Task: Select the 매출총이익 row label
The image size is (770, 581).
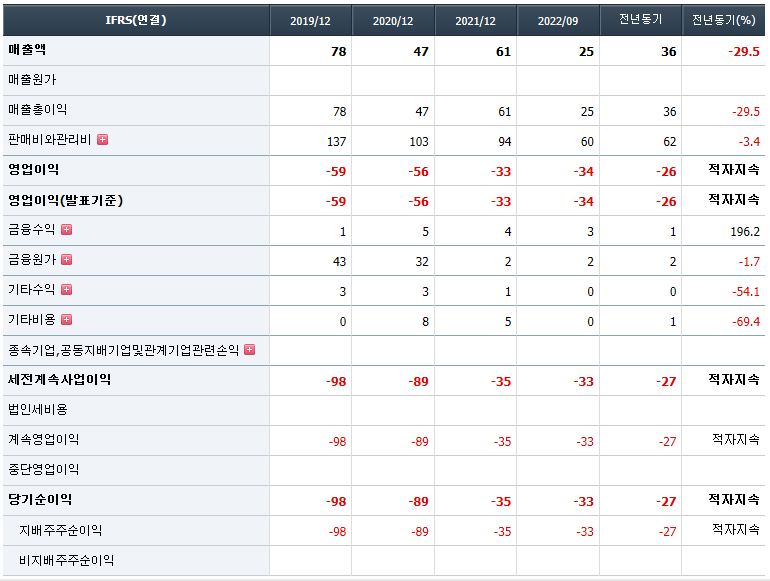Action: pyautogui.click(x=38, y=110)
